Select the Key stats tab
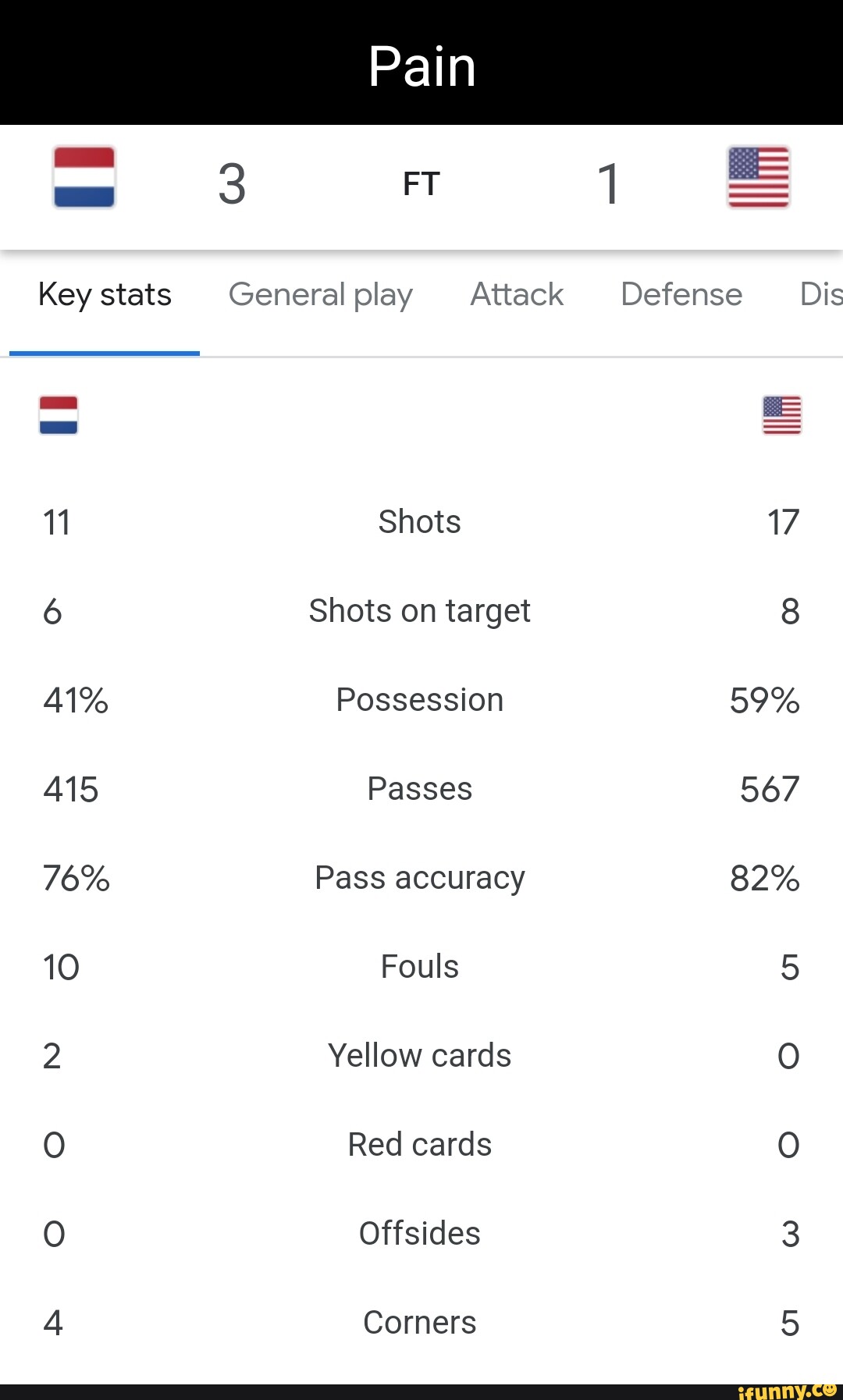 point(104,294)
